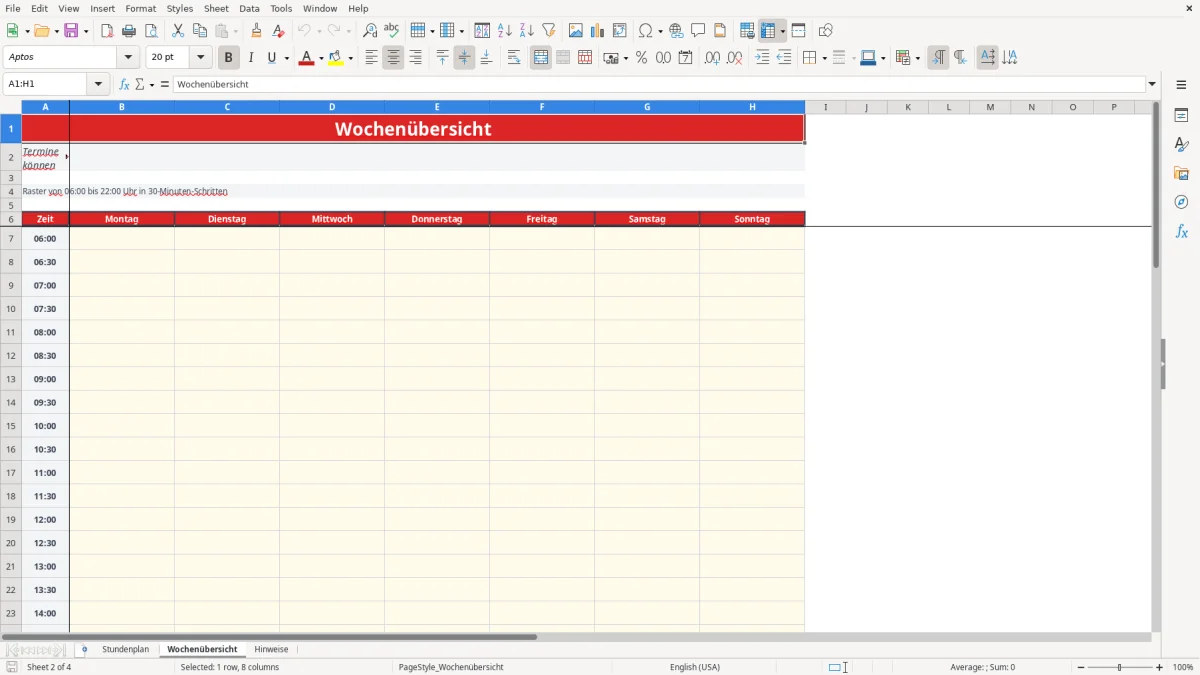Image resolution: width=1200 pixels, height=675 pixels.
Task: Open the sidebar Properties panel icon
Action: [x=1181, y=116]
